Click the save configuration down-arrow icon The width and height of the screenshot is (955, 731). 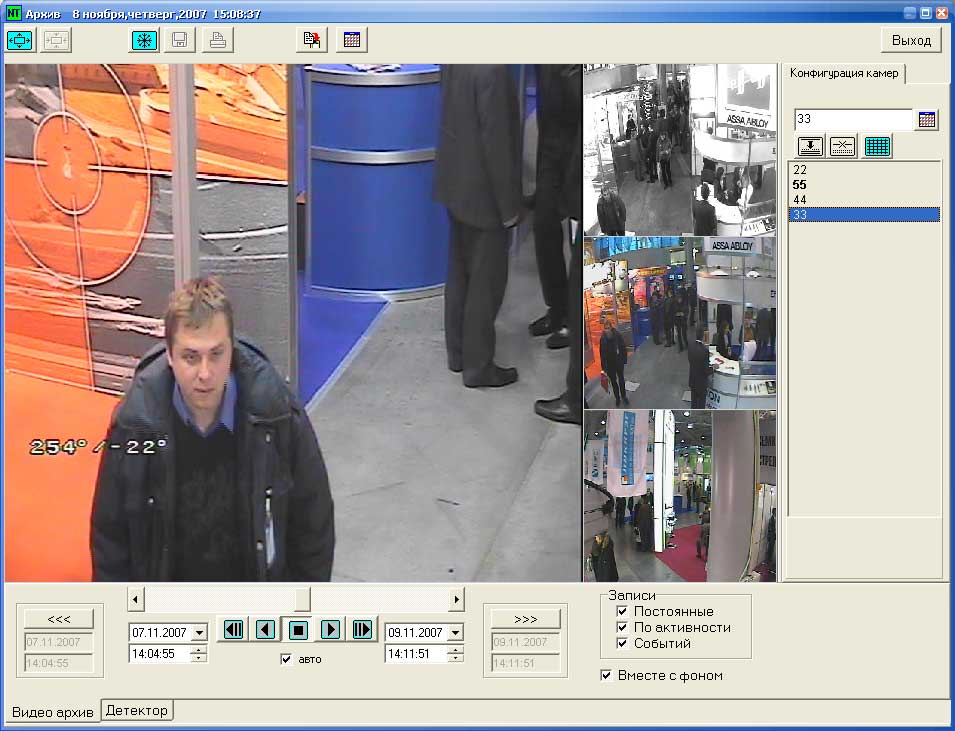point(810,146)
